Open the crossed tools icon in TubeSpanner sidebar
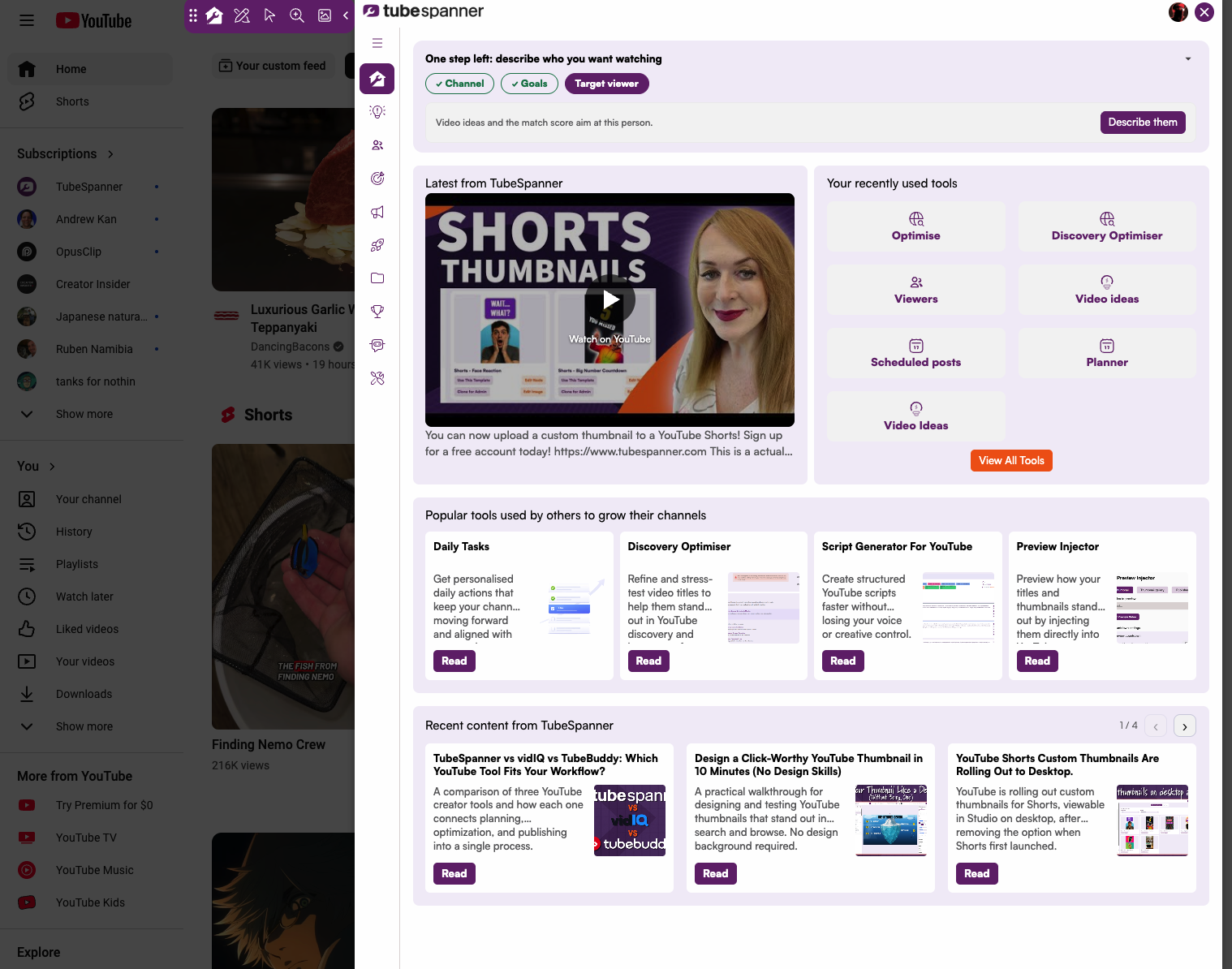The width and height of the screenshot is (1232, 969). (x=377, y=378)
